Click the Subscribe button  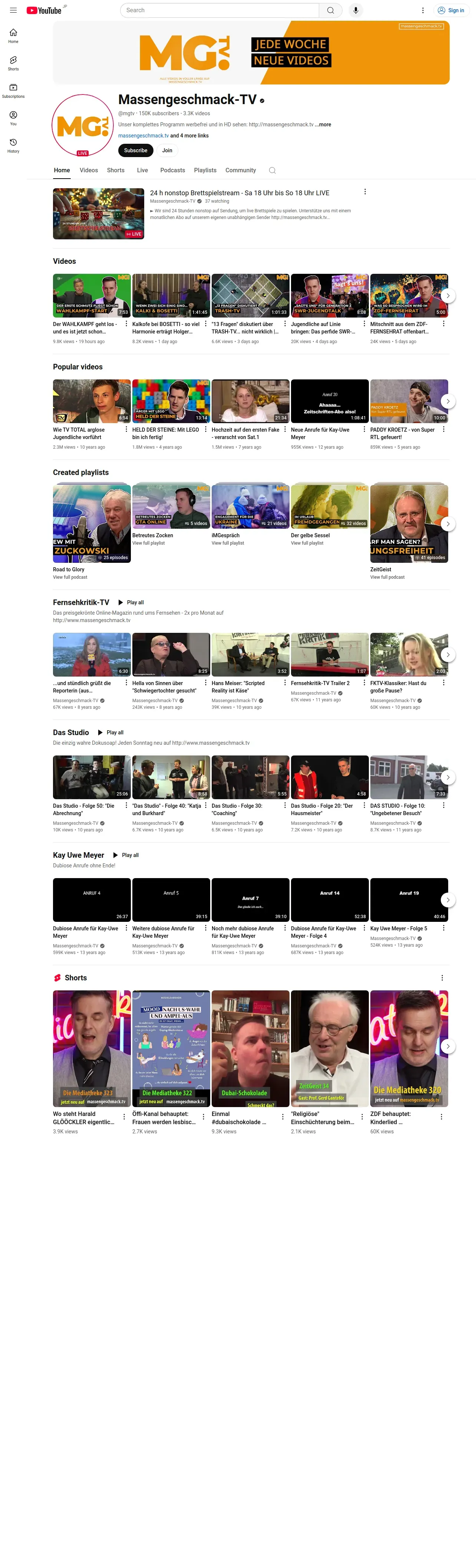tap(136, 150)
